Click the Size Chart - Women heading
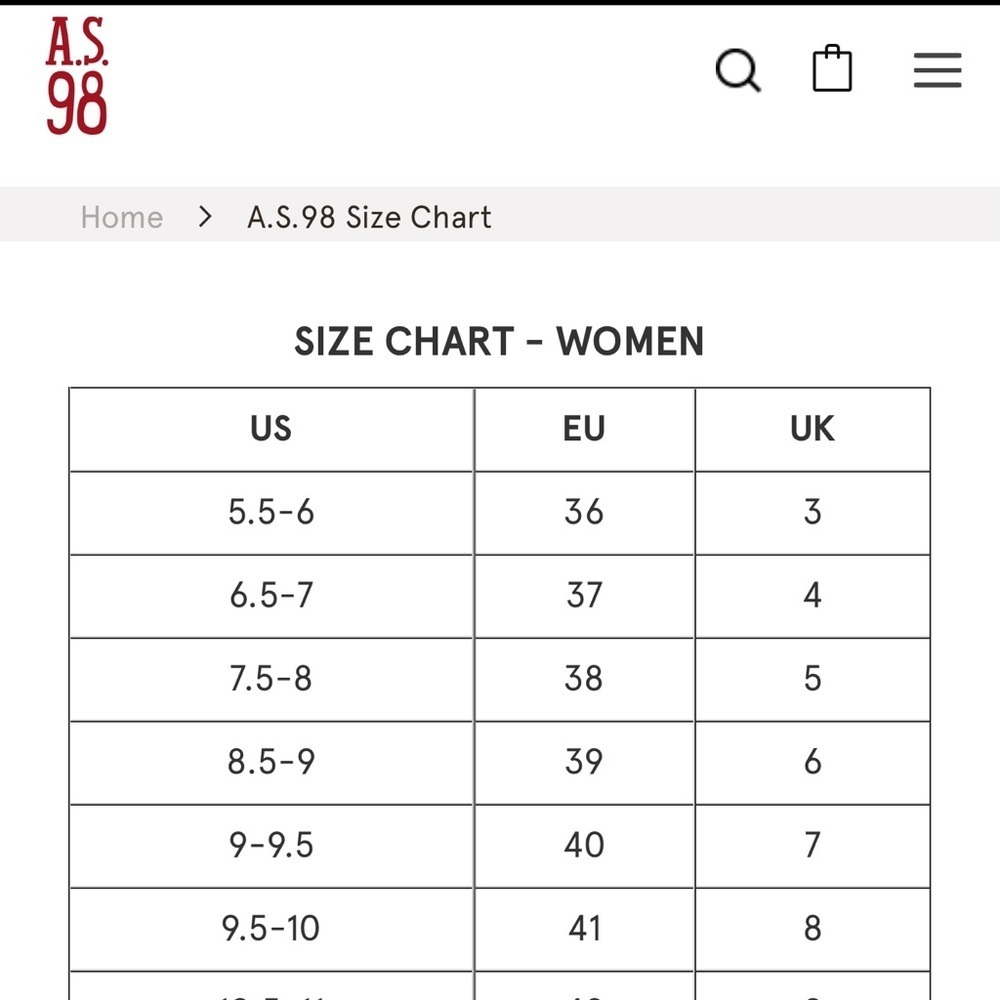This screenshot has width=1000, height=1000. (x=499, y=341)
